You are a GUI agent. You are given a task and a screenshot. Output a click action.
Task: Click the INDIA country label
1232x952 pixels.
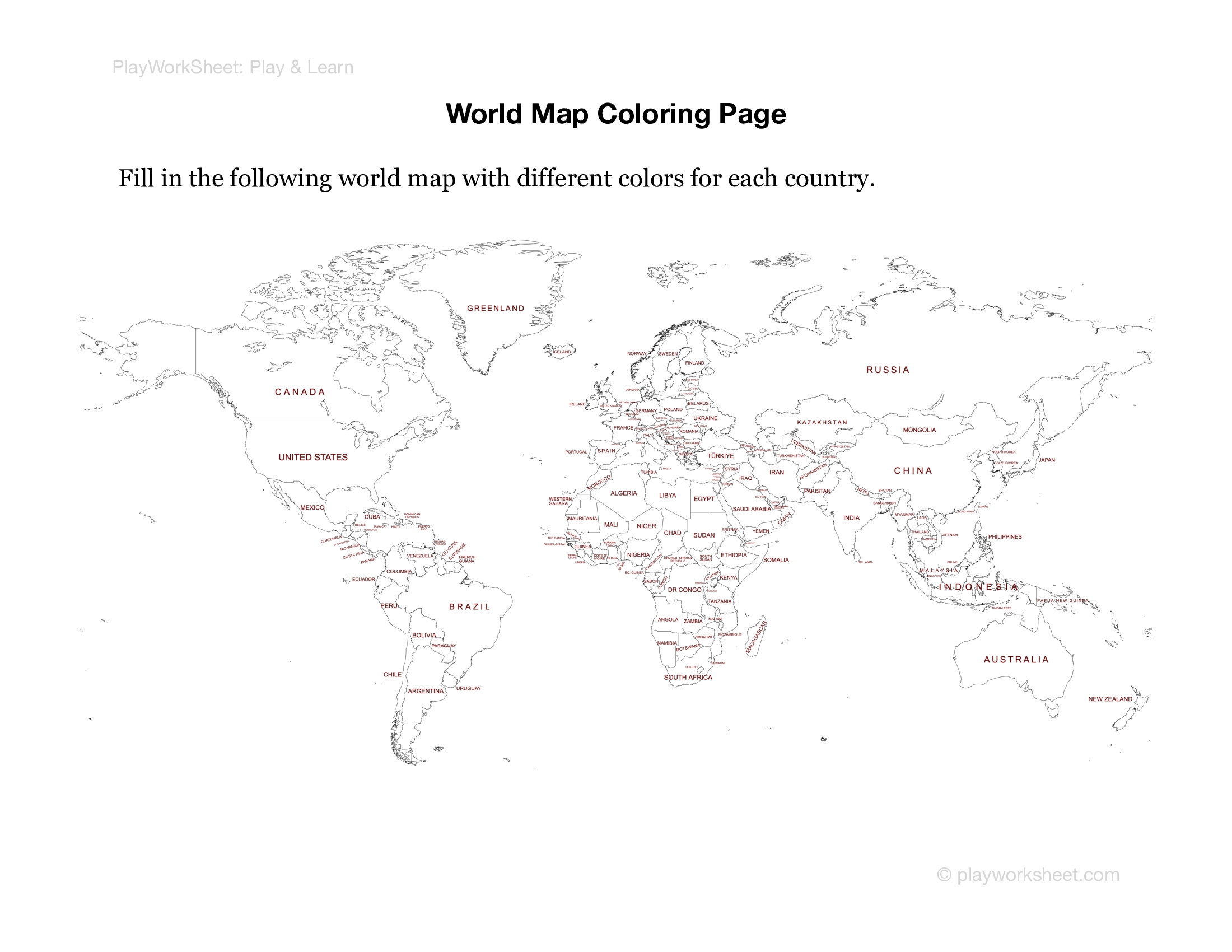pyautogui.click(x=851, y=518)
